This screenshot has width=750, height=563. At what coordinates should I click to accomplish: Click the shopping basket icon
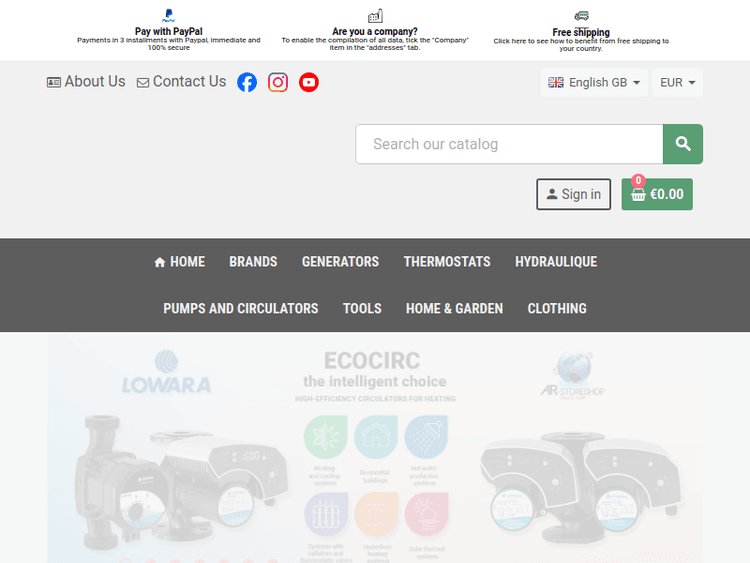click(638, 195)
